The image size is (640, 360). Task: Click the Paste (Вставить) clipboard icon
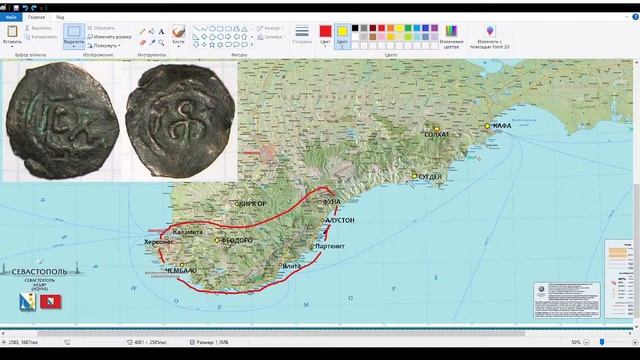(12, 31)
